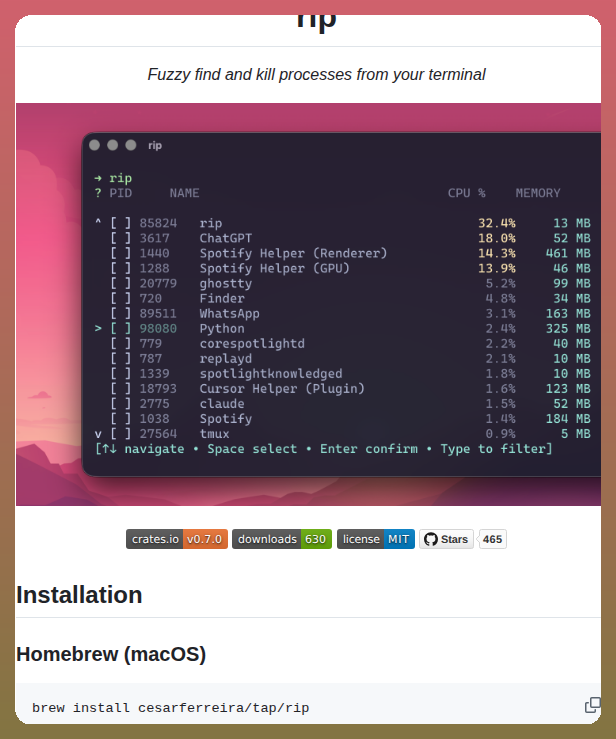The width and height of the screenshot is (616, 739).
Task: Click the downloads 630 badge
Action: (x=282, y=539)
